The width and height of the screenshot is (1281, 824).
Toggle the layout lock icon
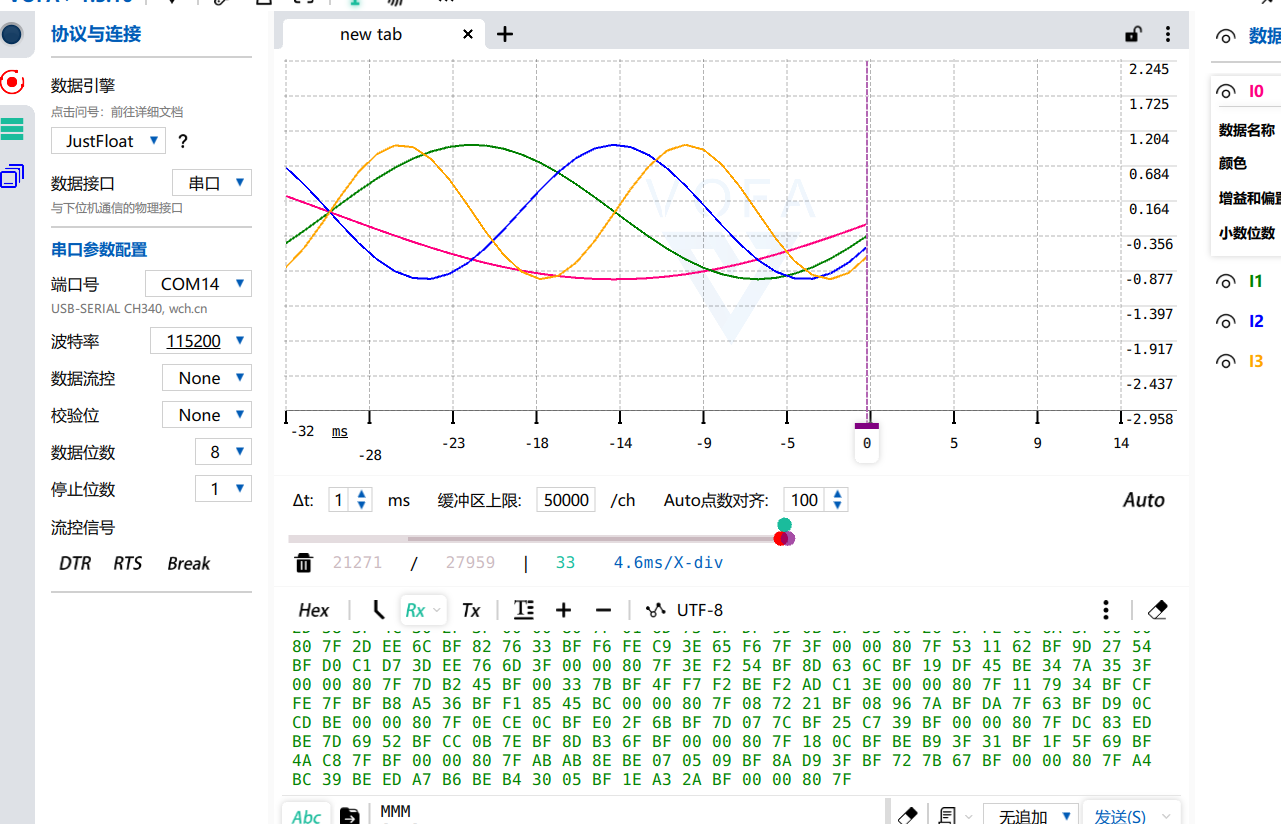(x=1133, y=34)
